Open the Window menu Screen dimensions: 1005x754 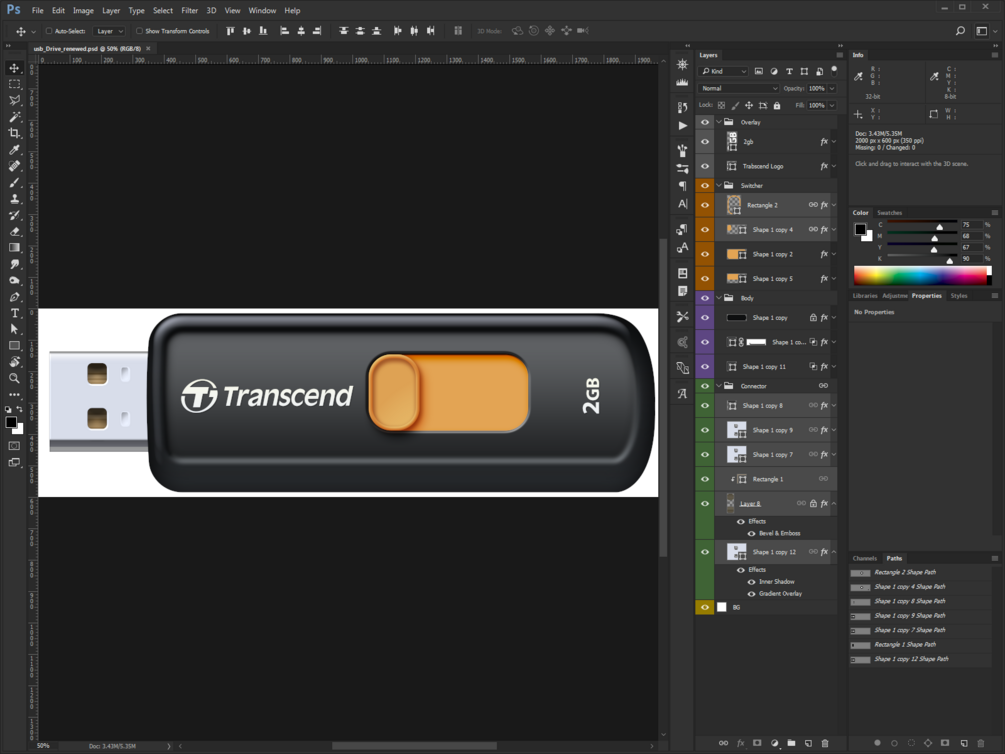(262, 10)
